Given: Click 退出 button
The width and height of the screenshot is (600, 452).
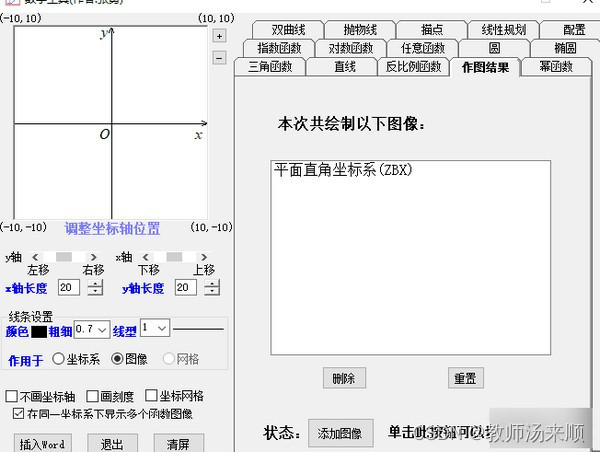Looking at the screenshot, I should [x=112, y=444].
